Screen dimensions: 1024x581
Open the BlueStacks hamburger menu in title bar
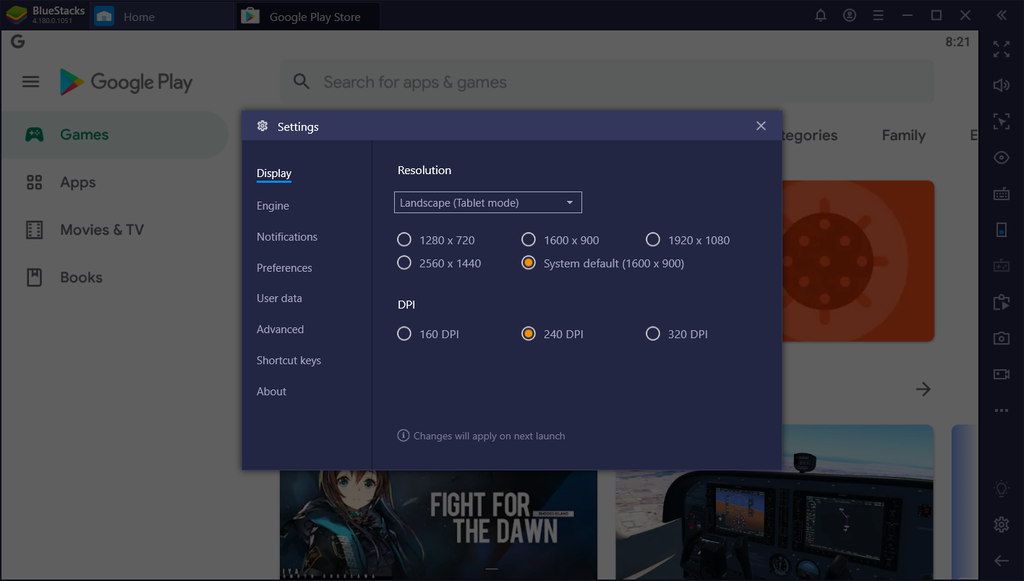point(878,15)
